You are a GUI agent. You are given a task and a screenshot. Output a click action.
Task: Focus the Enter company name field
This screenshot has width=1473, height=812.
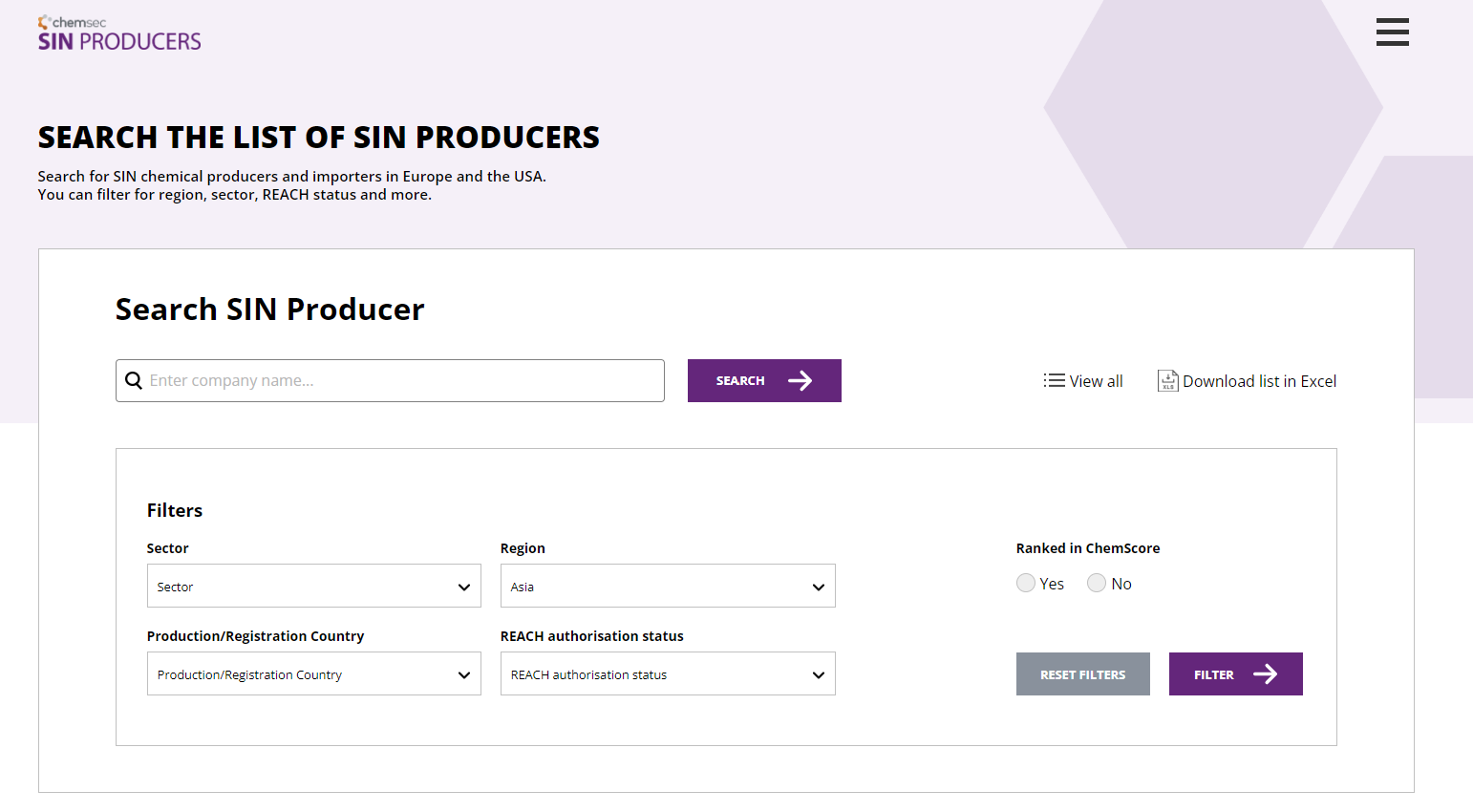390,380
